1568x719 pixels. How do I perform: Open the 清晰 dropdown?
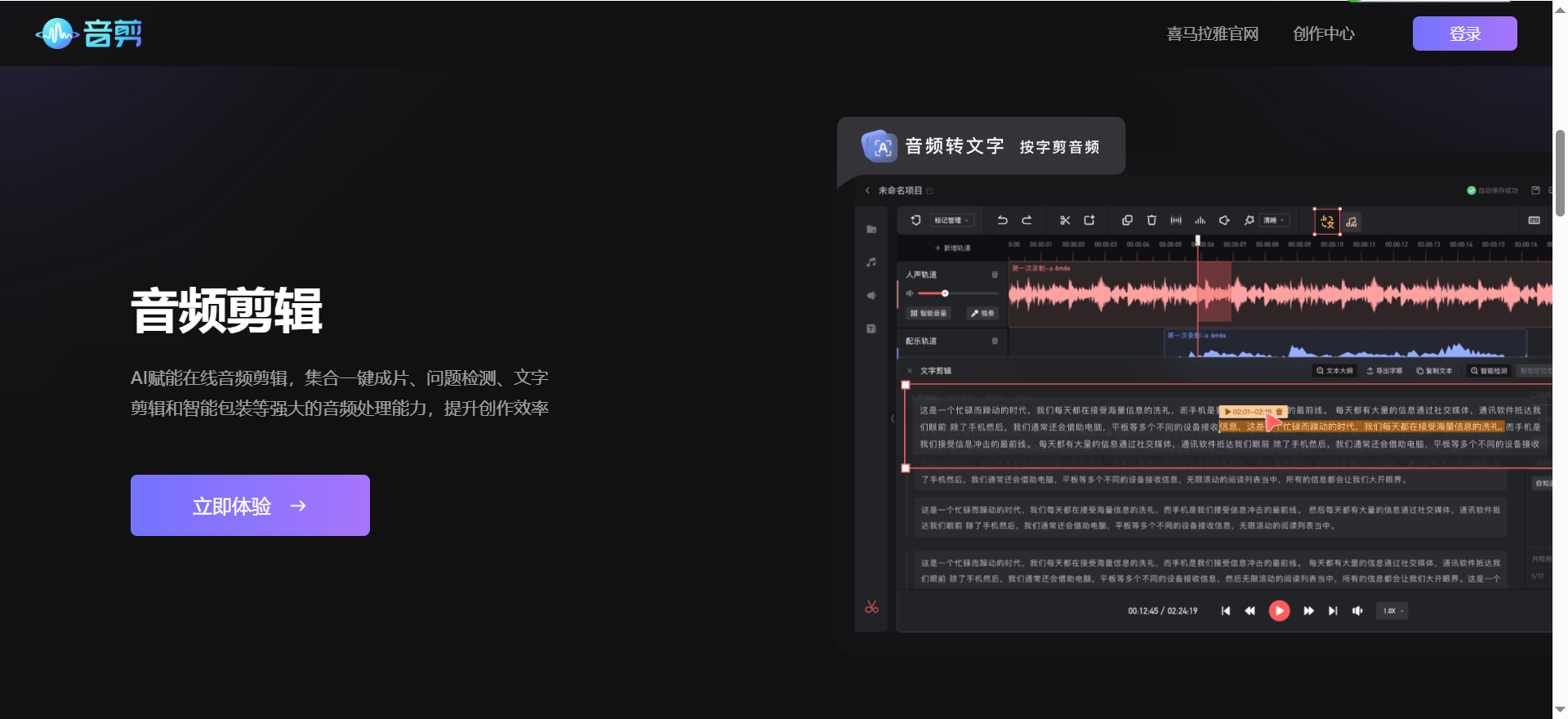tap(1274, 221)
